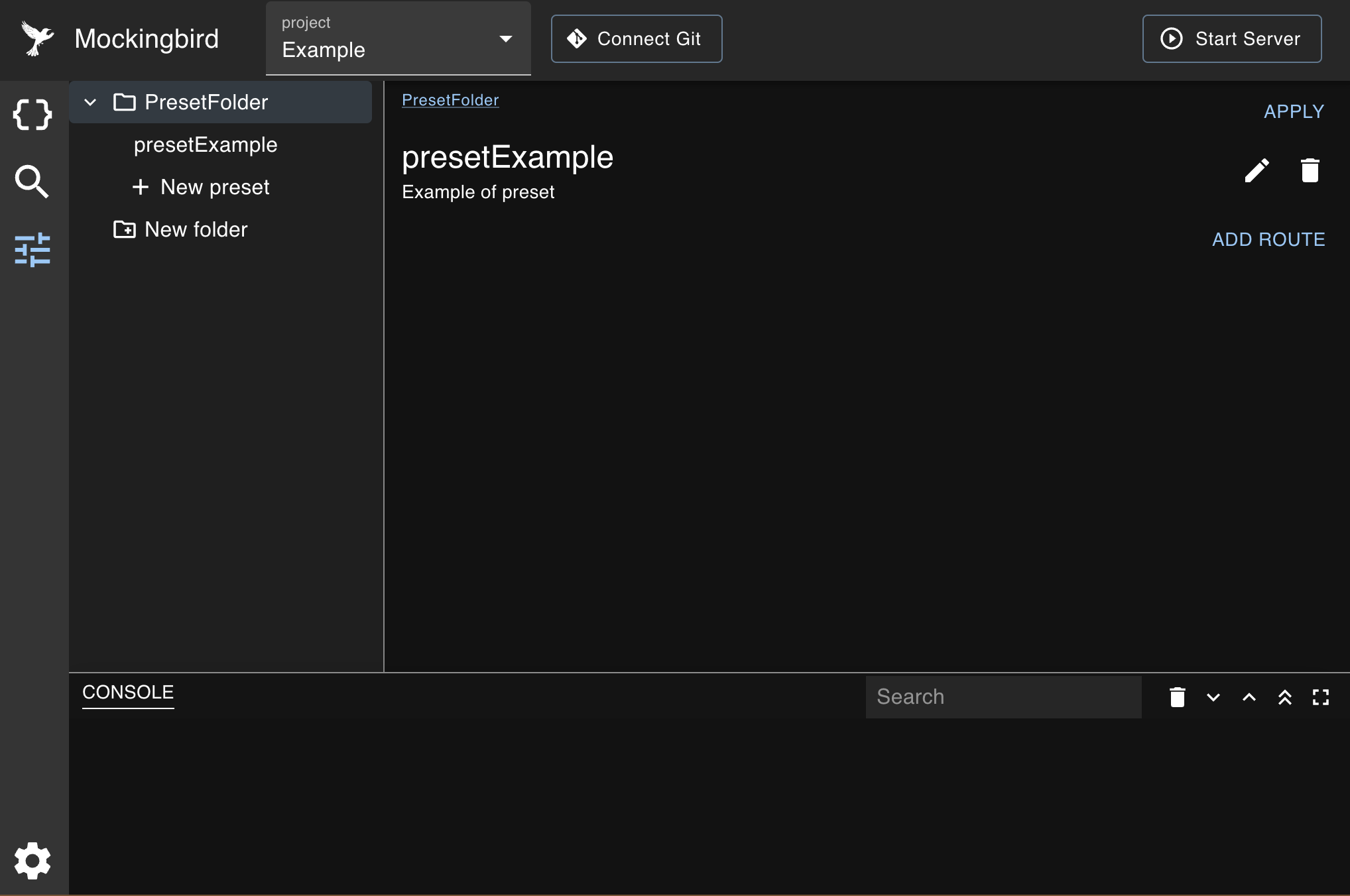Expand the console to fullscreen

[1320, 697]
